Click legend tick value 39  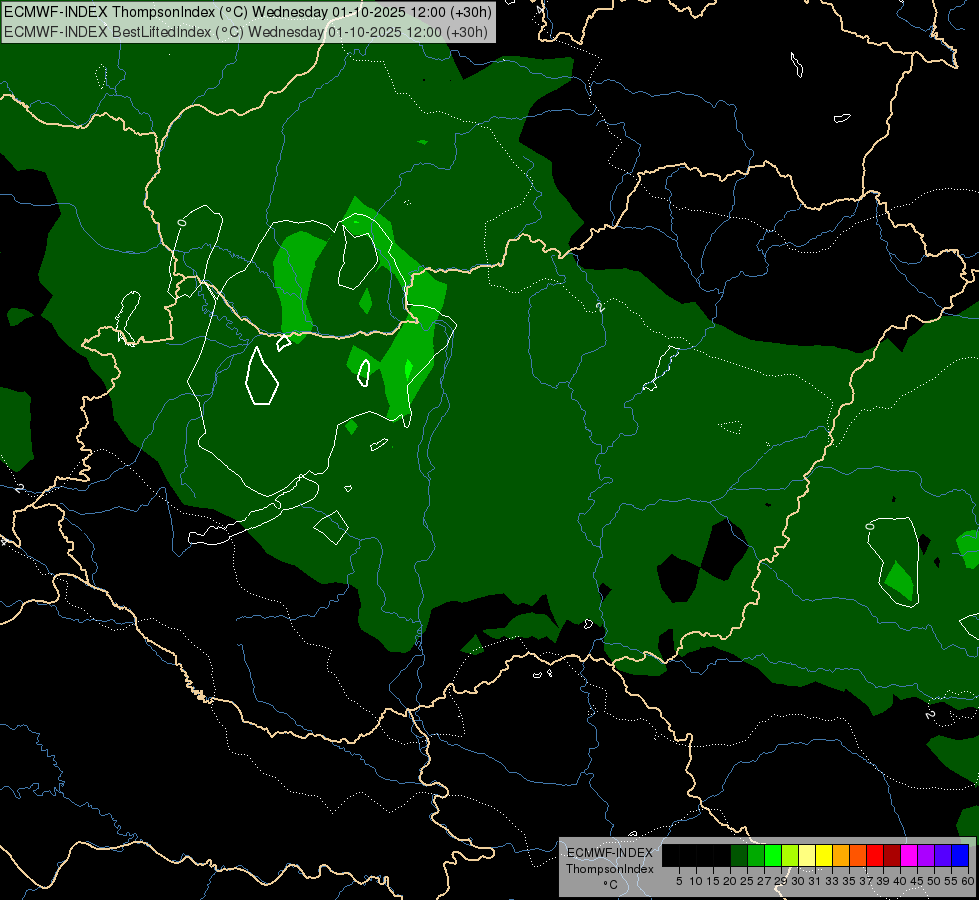tap(883, 881)
